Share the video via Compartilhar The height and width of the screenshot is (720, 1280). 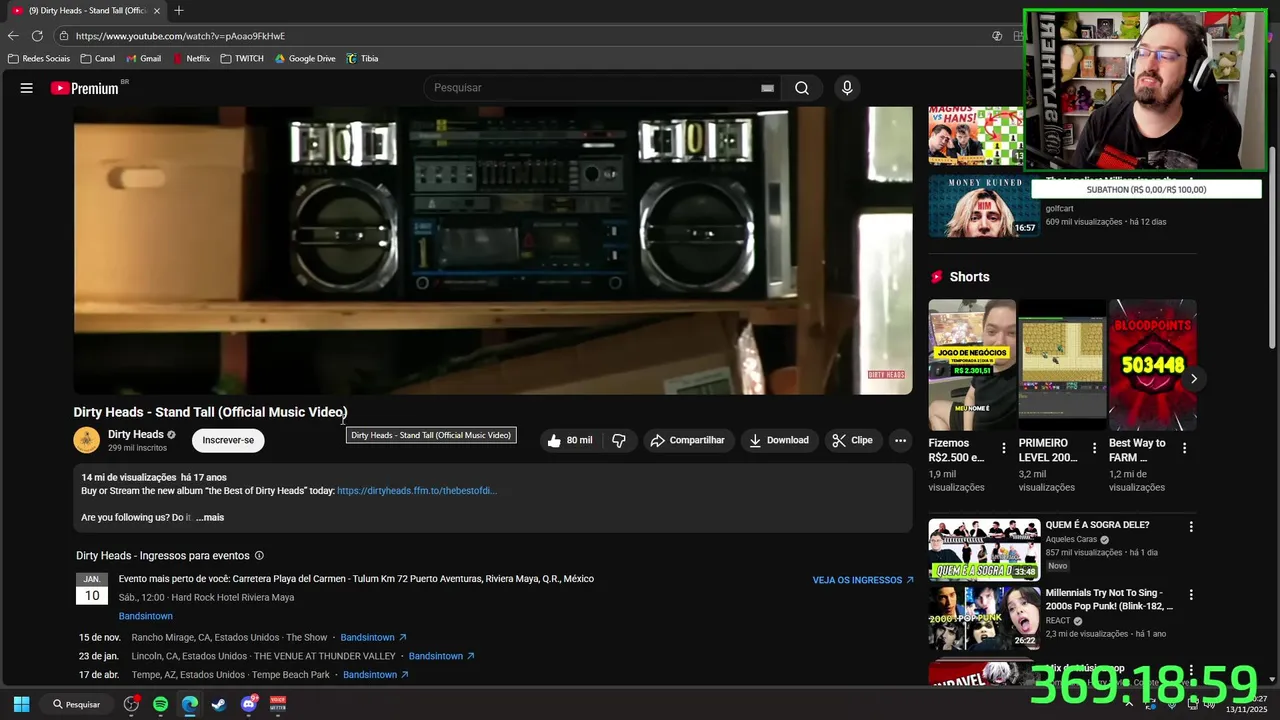[x=688, y=440]
